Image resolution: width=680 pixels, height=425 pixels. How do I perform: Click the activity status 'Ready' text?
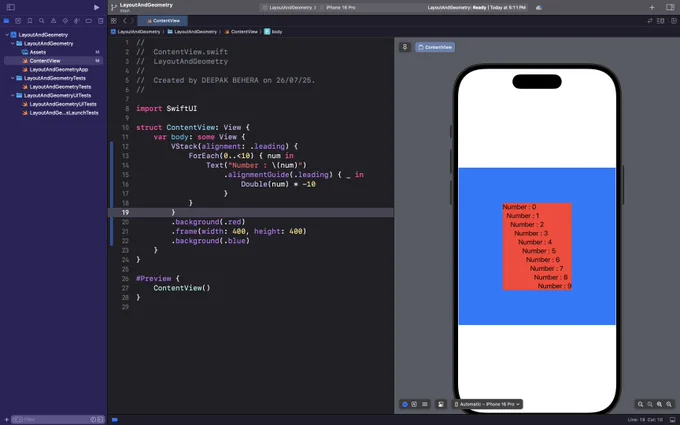pos(479,7)
